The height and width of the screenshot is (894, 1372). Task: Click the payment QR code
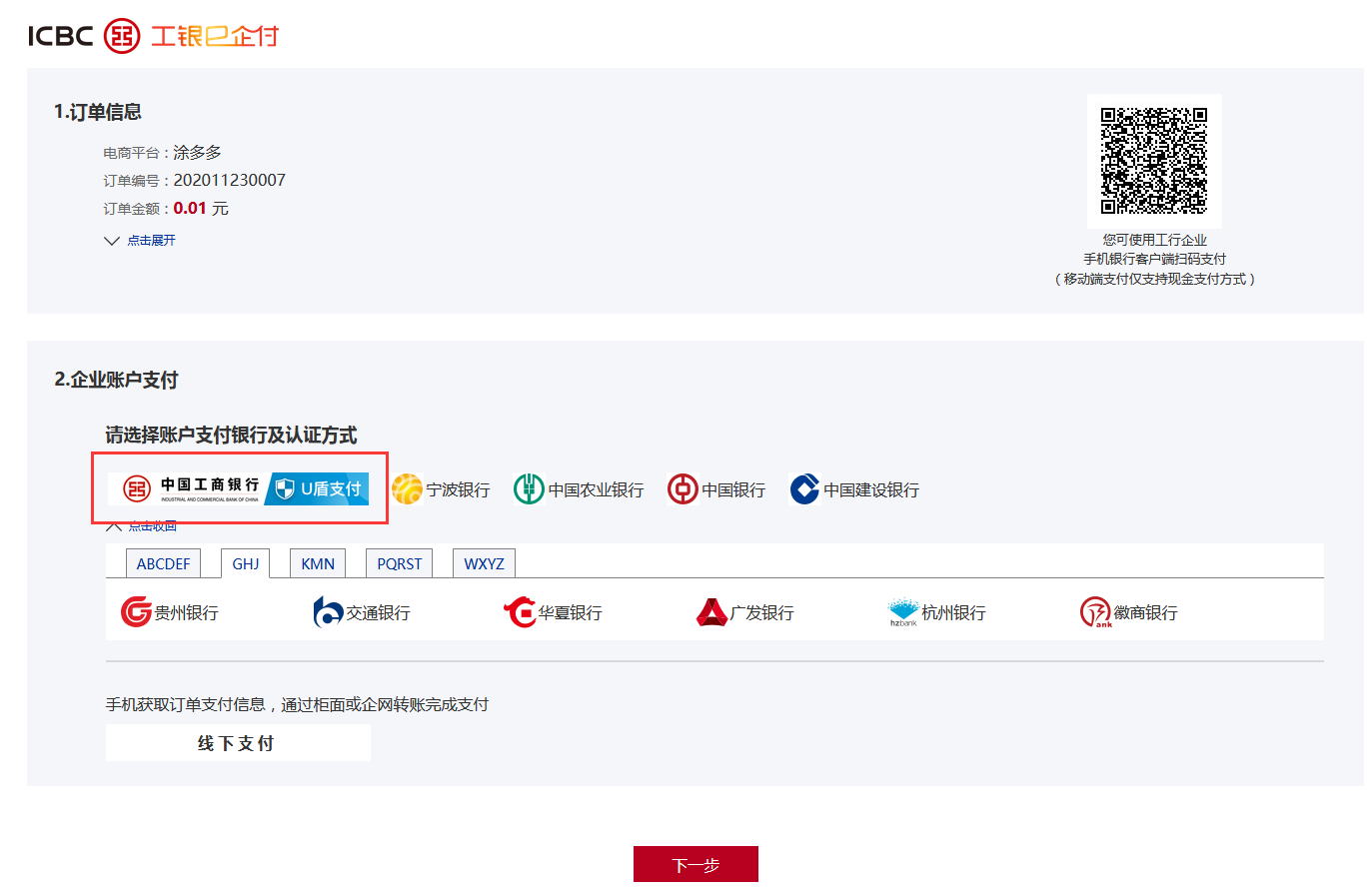pyautogui.click(x=1154, y=161)
